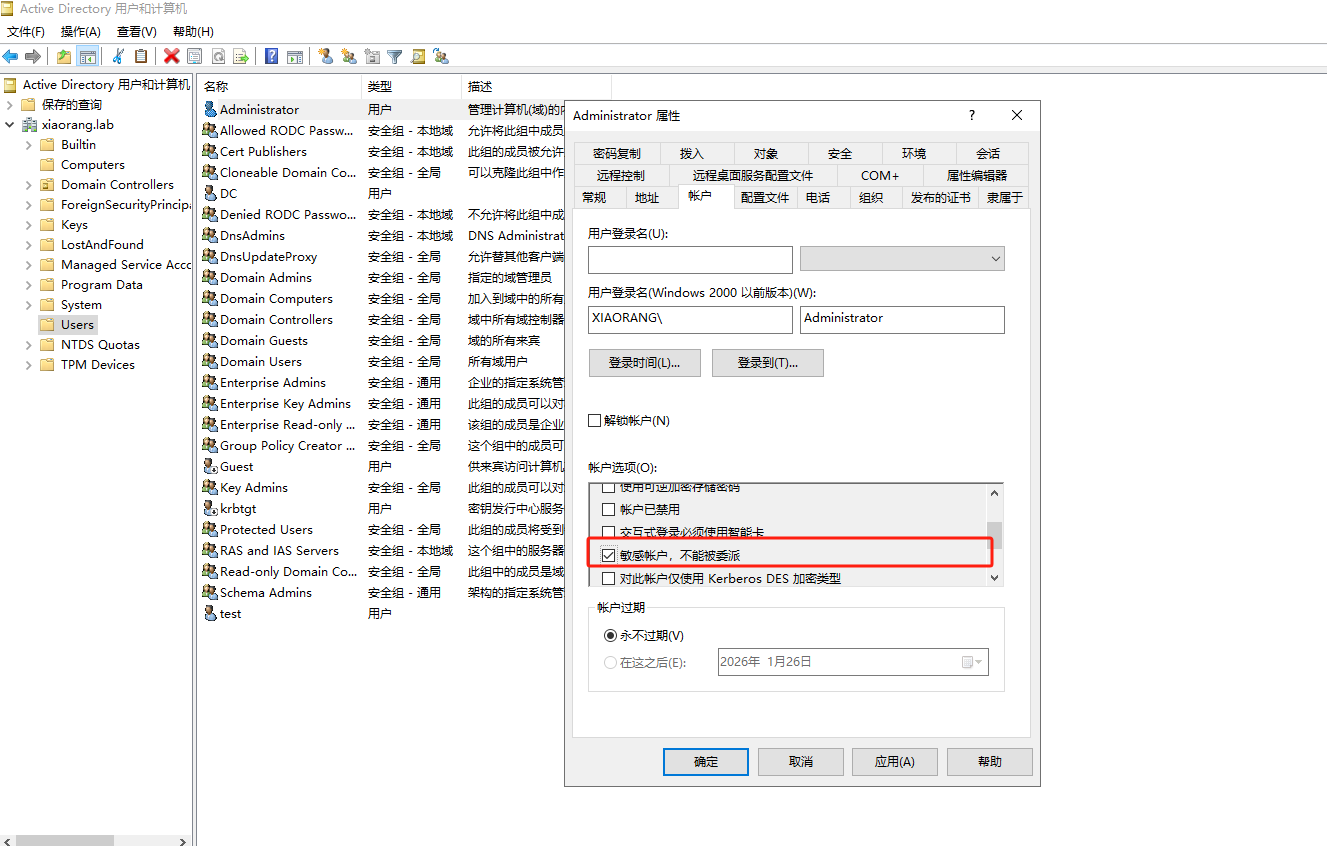This screenshot has height=846, width=1327.
Task: Click the Refresh toolbar icon
Action: coord(218,56)
